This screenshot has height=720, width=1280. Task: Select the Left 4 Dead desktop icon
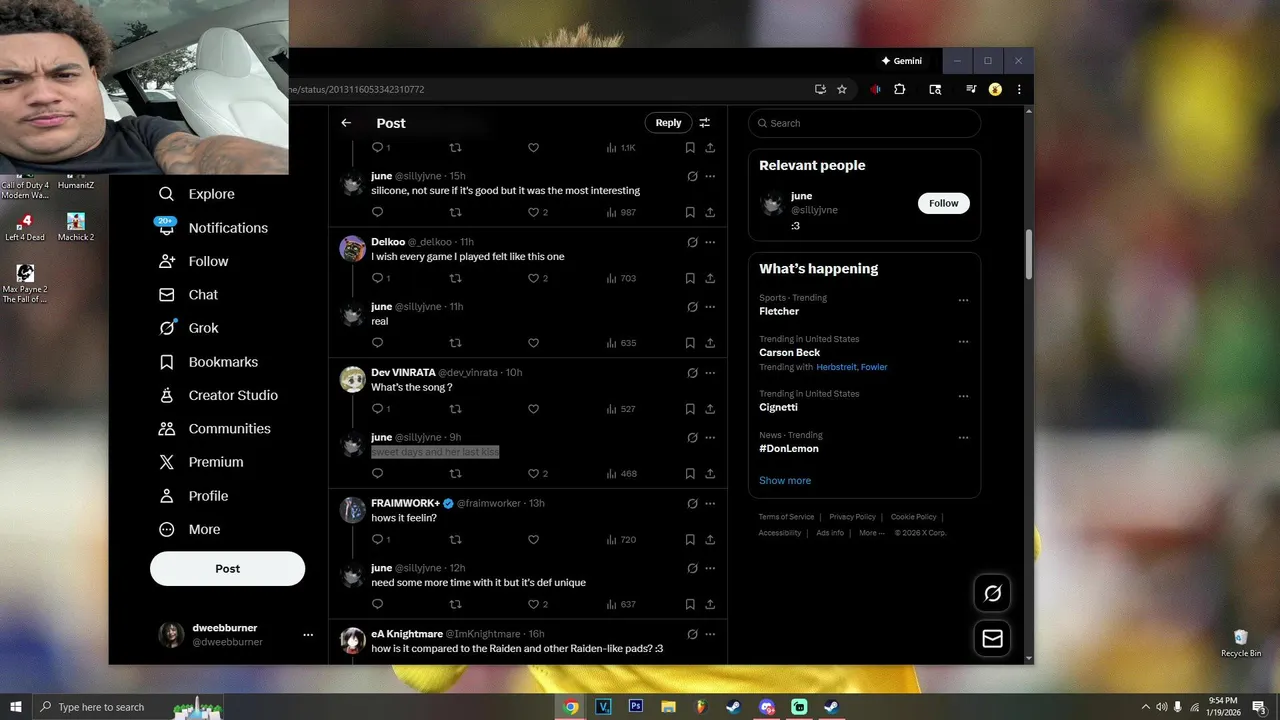tap(25, 227)
